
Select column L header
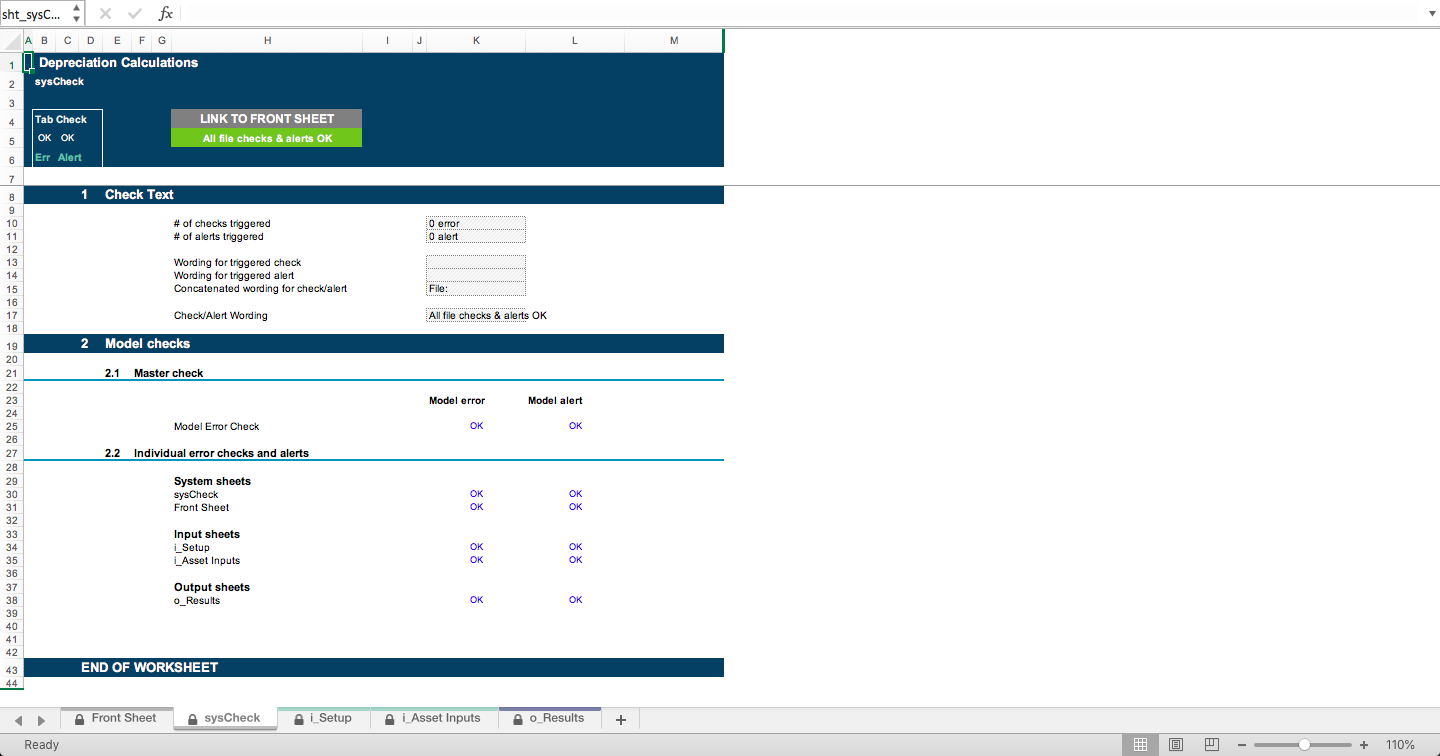point(575,41)
